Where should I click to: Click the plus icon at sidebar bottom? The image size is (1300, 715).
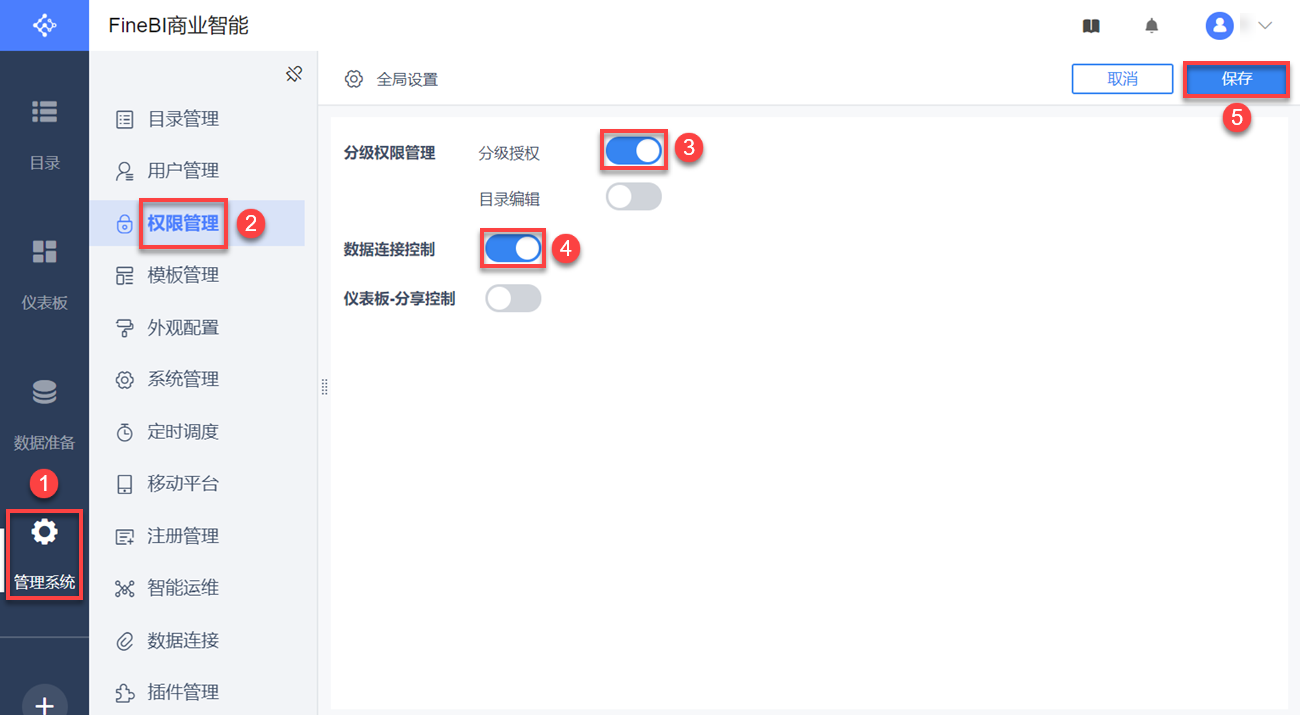coord(44,704)
